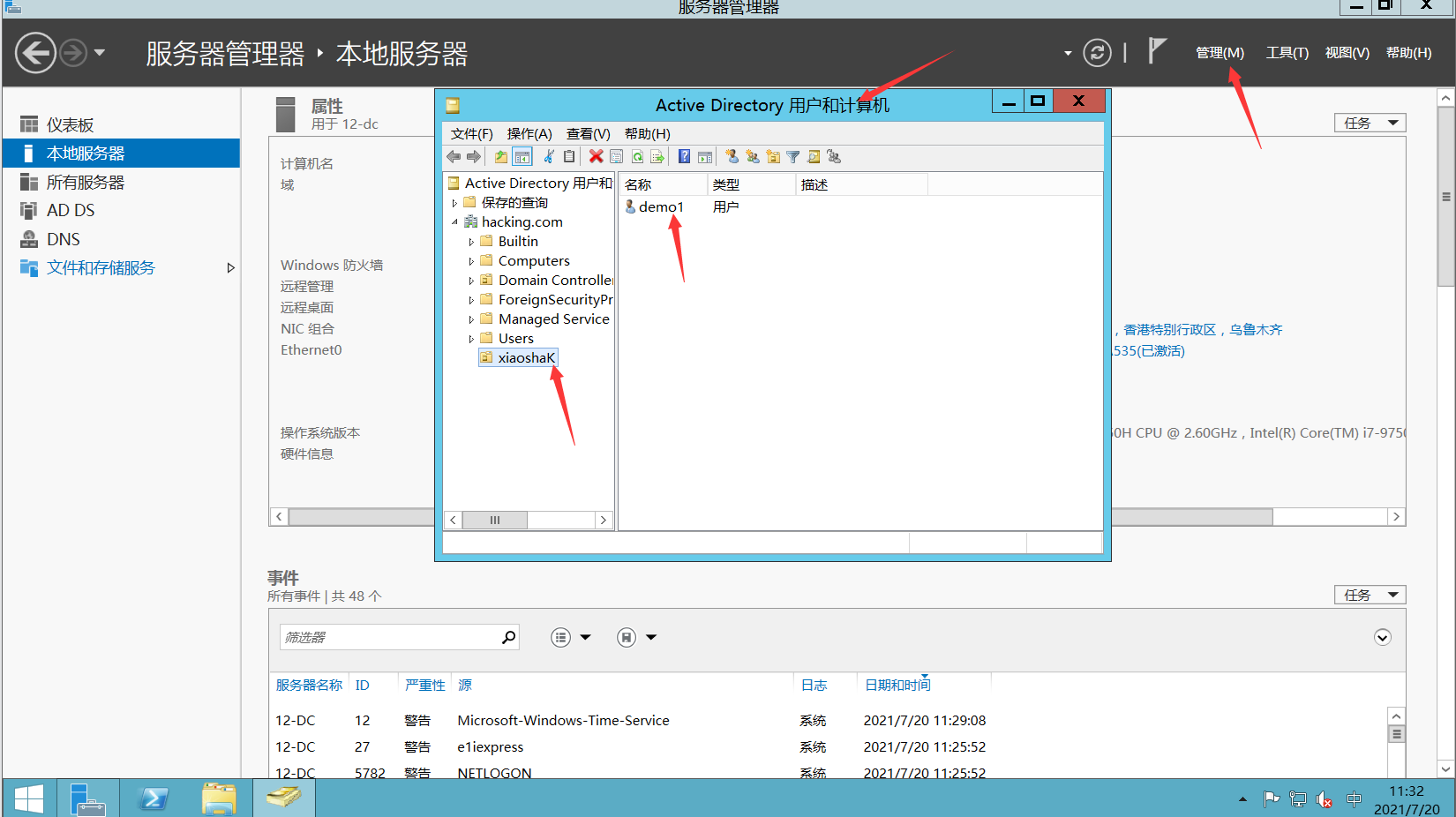Collapse the hacking.com domain node
This screenshot has height=817, width=1456.
[455, 222]
